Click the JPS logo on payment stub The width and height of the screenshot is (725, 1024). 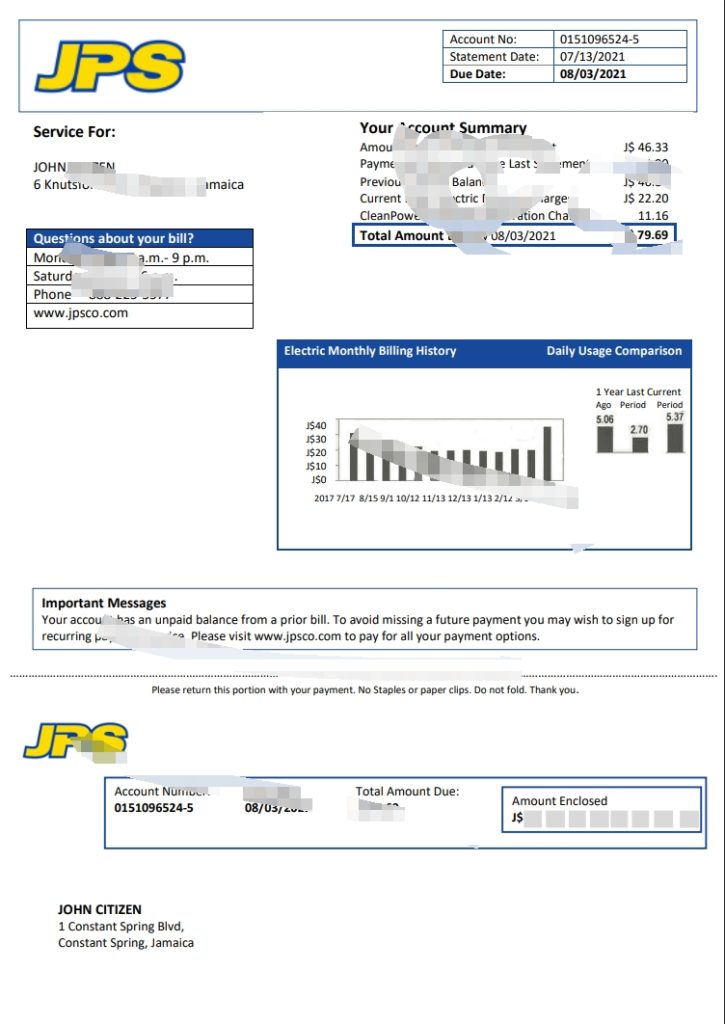point(76,740)
